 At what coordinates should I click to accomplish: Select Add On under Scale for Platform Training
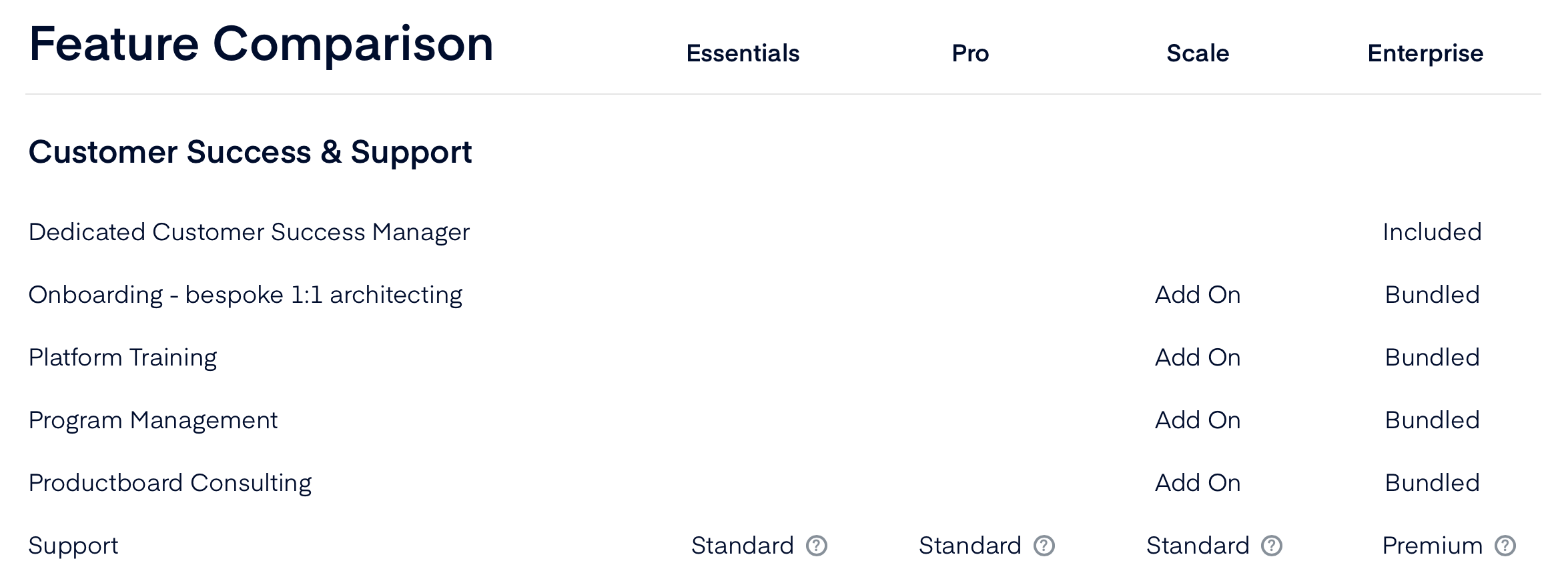[x=1198, y=357]
